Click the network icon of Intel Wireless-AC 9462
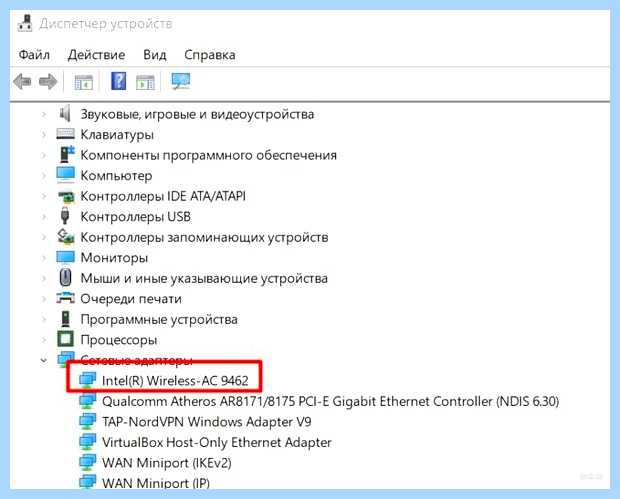 click(87, 380)
